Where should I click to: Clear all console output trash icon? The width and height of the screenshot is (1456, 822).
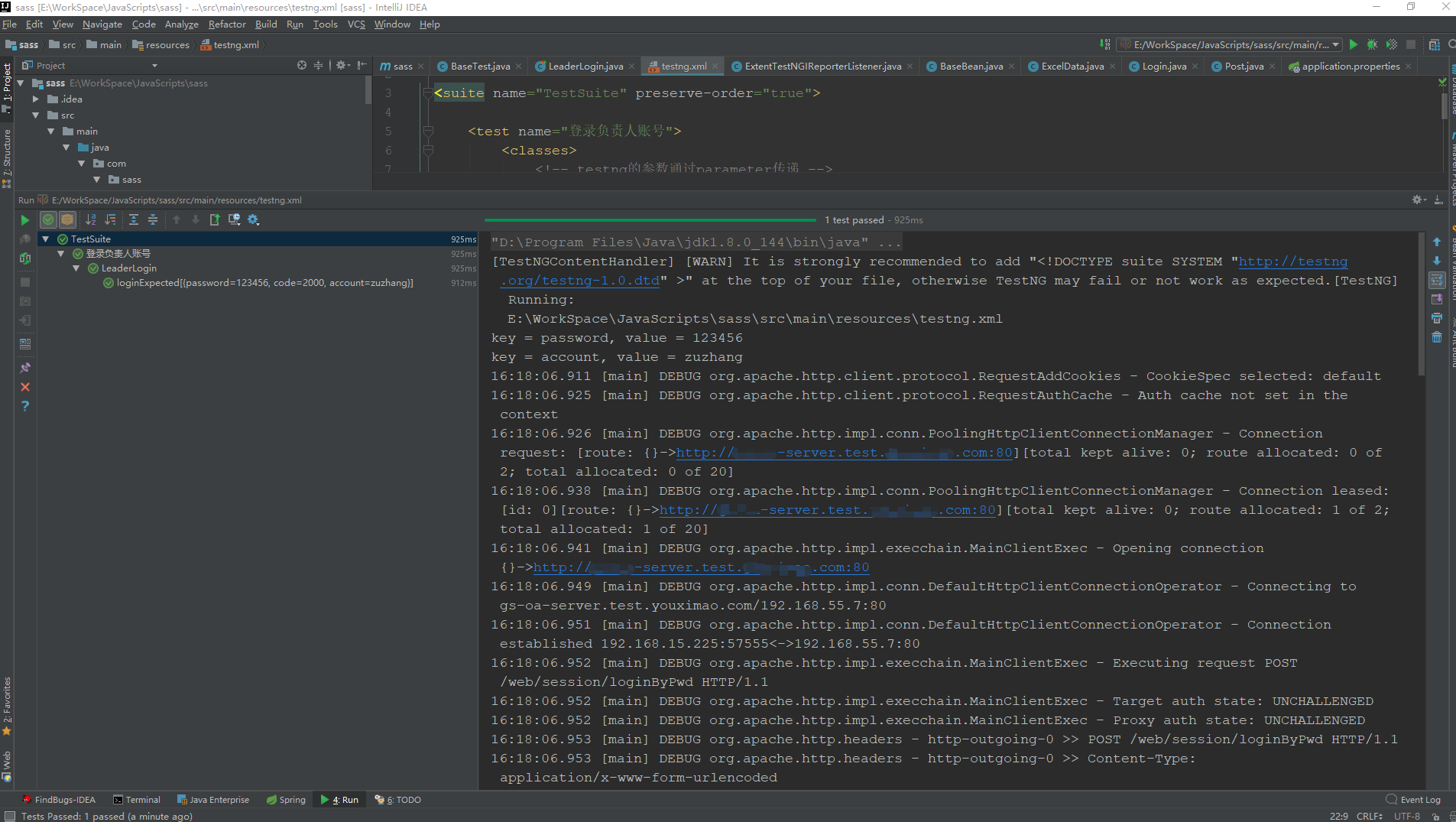tap(1437, 337)
